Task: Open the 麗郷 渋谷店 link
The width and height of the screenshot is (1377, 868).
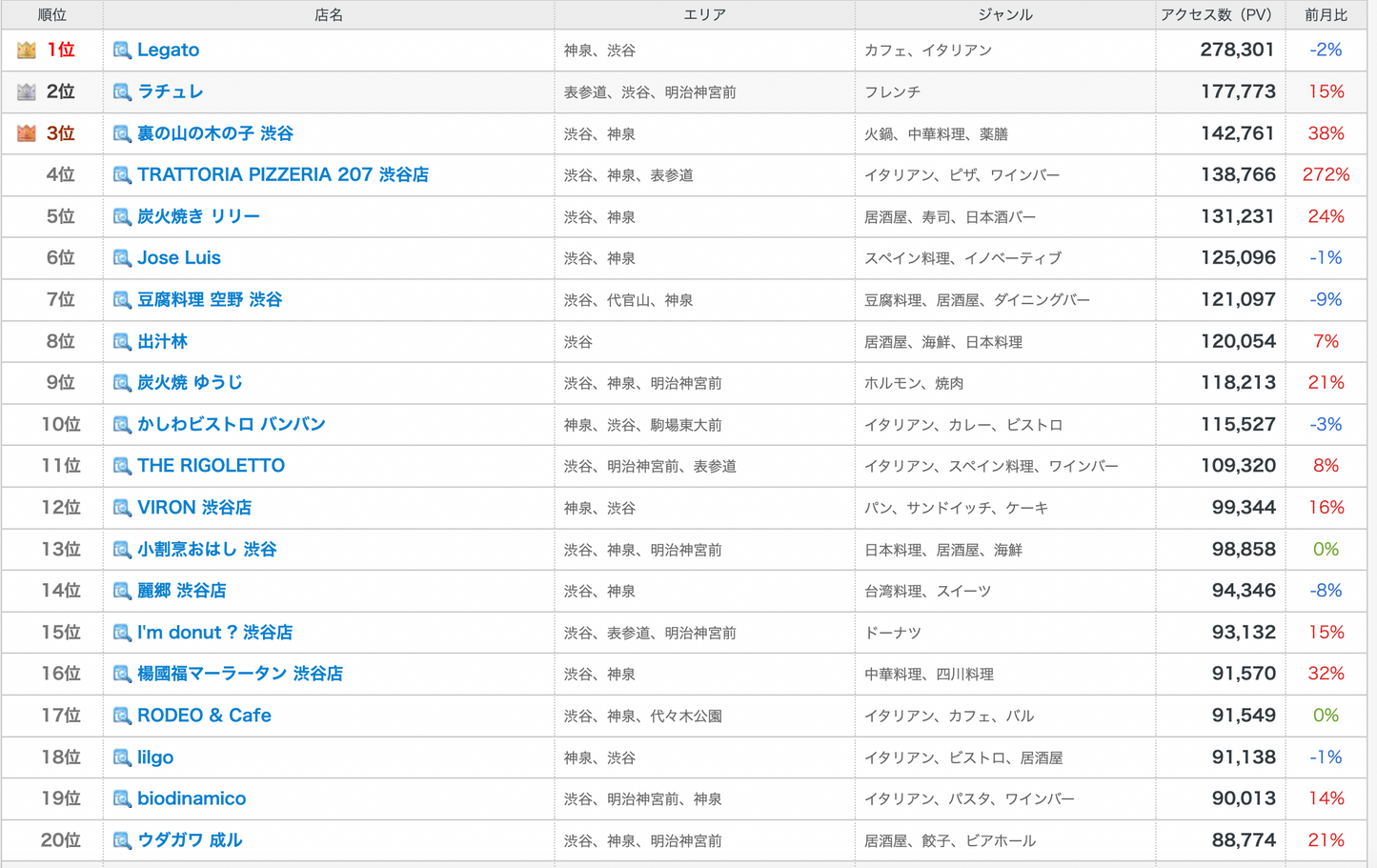Action: point(182,591)
